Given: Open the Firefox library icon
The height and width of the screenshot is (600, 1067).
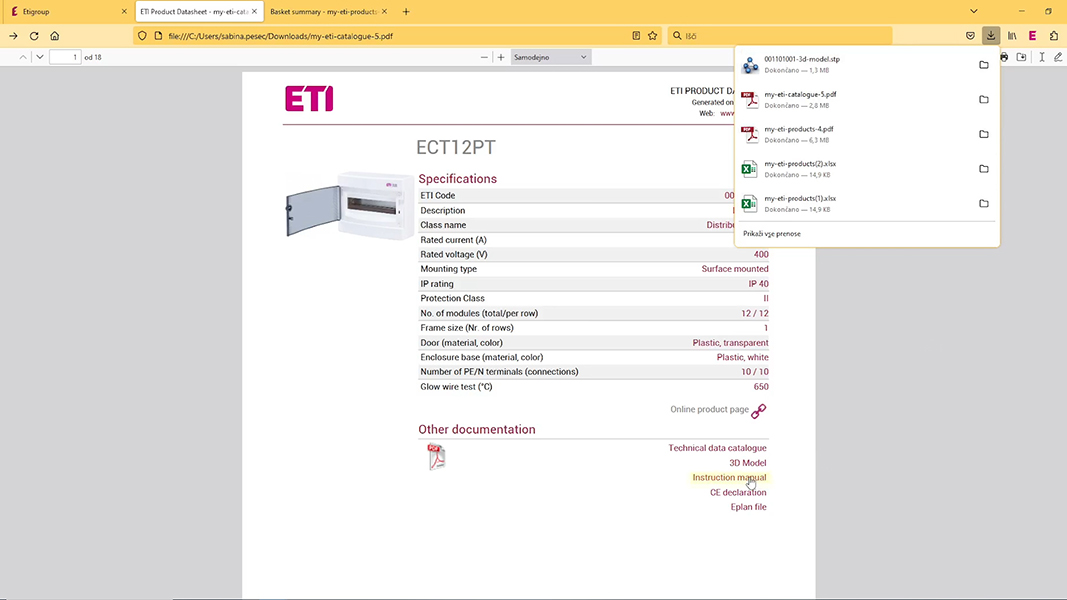Looking at the screenshot, I should (1012, 35).
